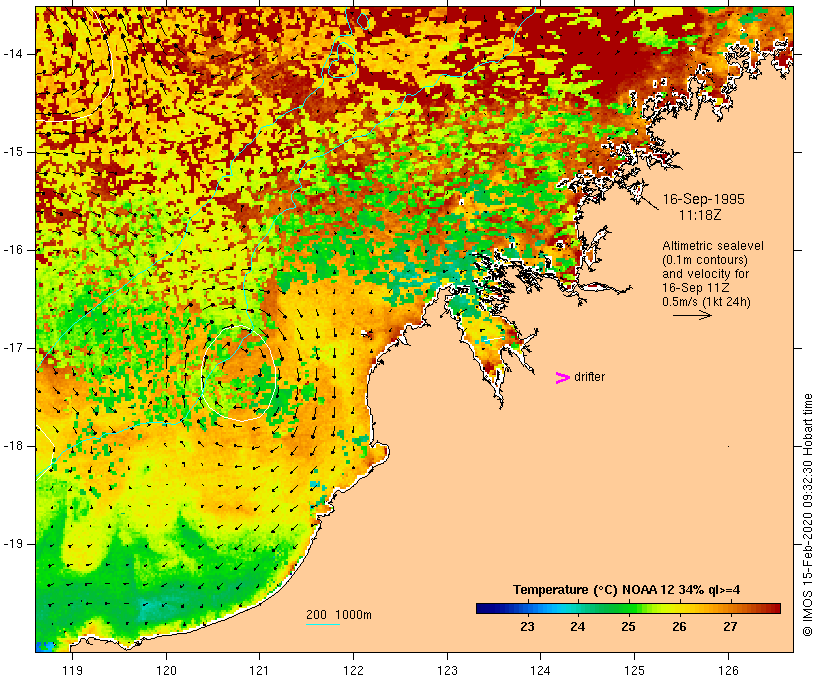820x680 pixels.
Task: Select the time label 11:18Z
Action: coord(700,215)
